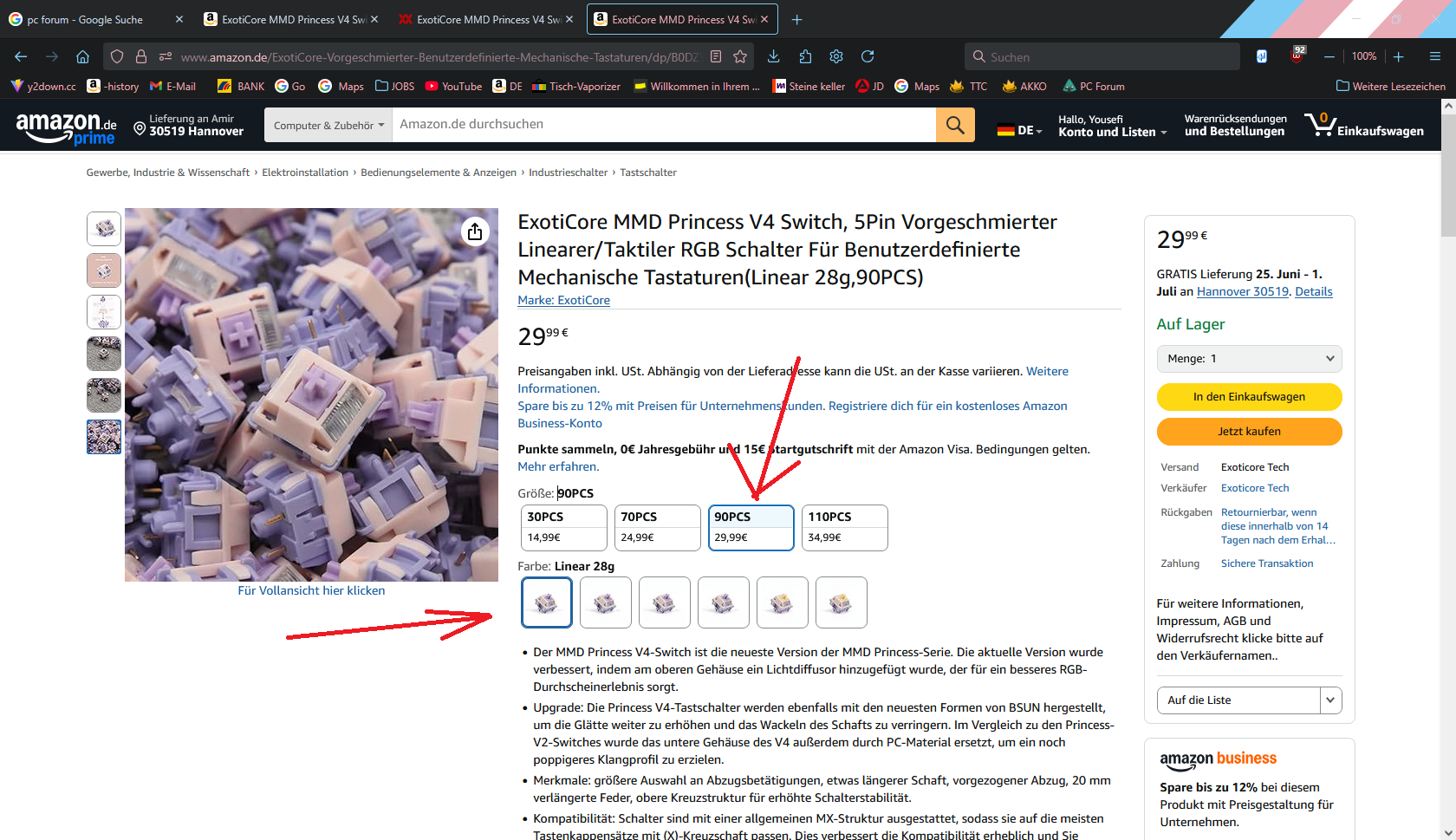Open the E-Mail Gmail bookmark
Viewport: 1456px width, 840px height.
coord(172,86)
